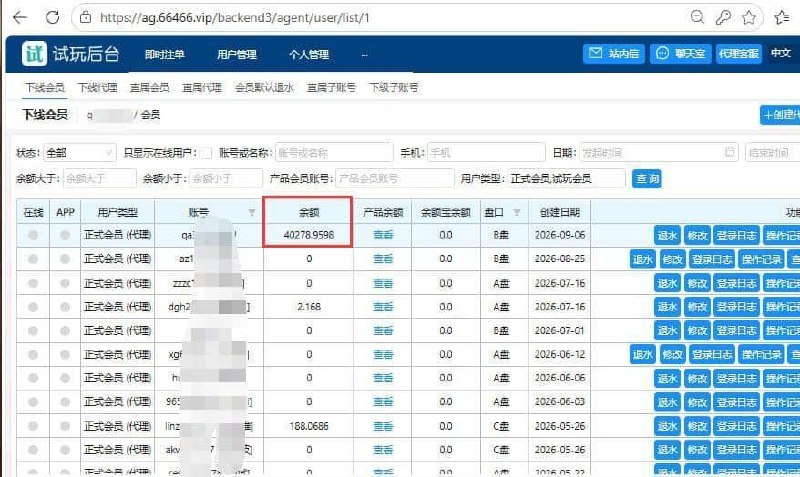Select the 产品余额 column header
Image resolution: width=800 pixels, height=477 pixels.
[383, 212]
